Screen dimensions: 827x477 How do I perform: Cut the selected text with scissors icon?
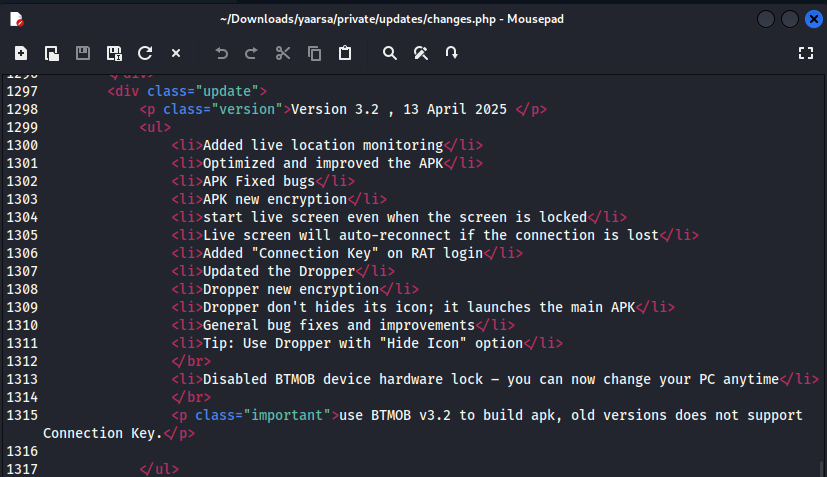coord(283,53)
